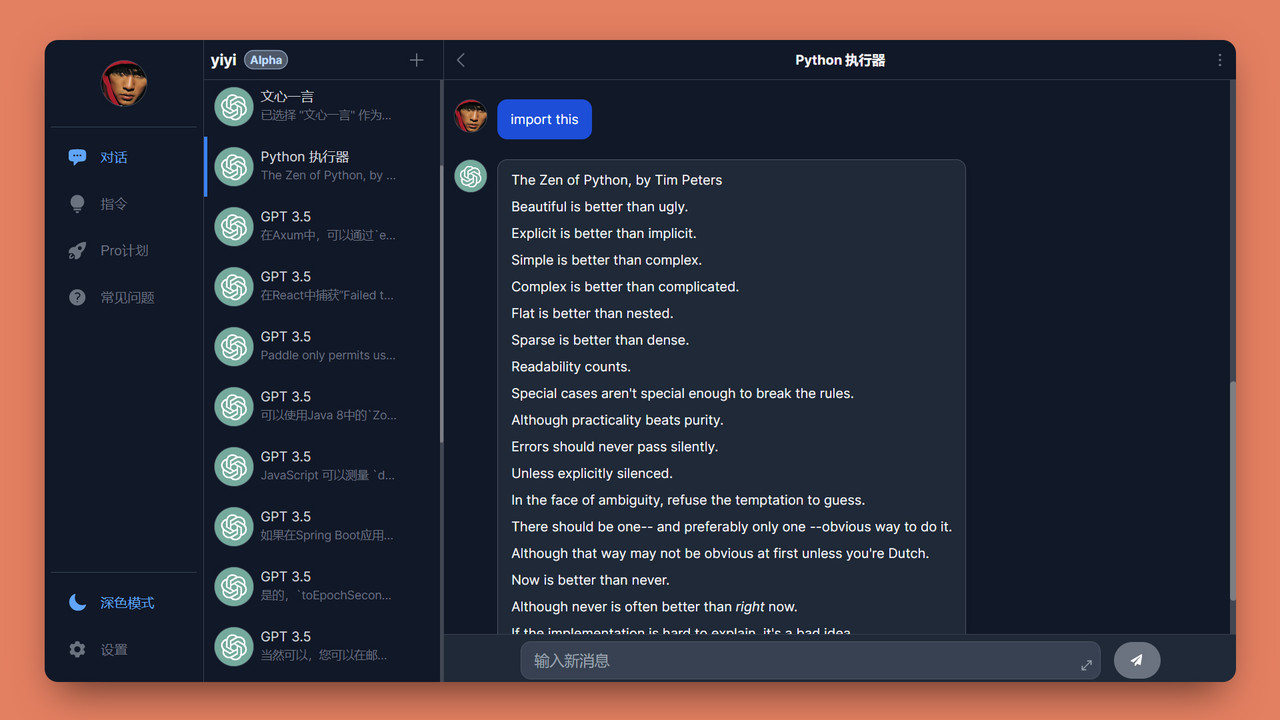Click the line 'Now is better than never.'
Screen dimensions: 1280x720
tap(590, 580)
